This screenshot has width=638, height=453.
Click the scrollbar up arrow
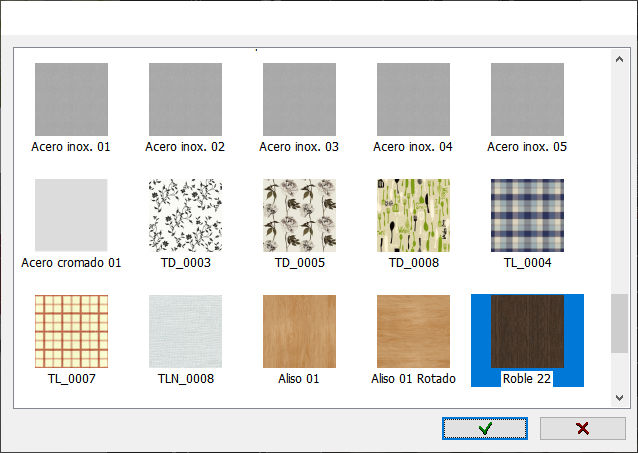(619, 59)
